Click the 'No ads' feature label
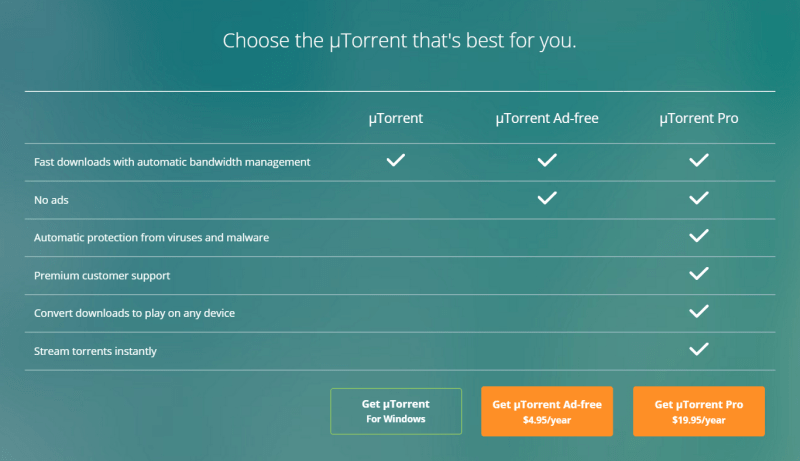The image size is (800, 461). [x=51, y=199]
